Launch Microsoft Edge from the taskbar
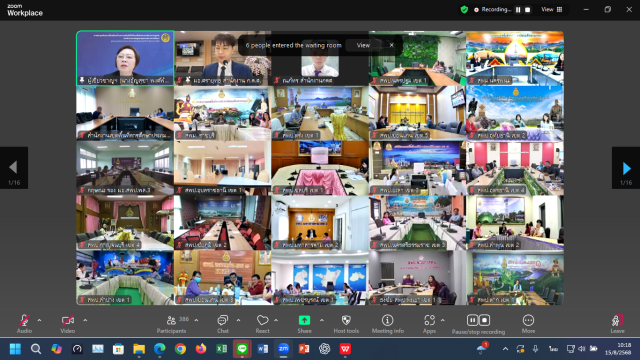Screen dimensions: 640x360 pos(160,349)
